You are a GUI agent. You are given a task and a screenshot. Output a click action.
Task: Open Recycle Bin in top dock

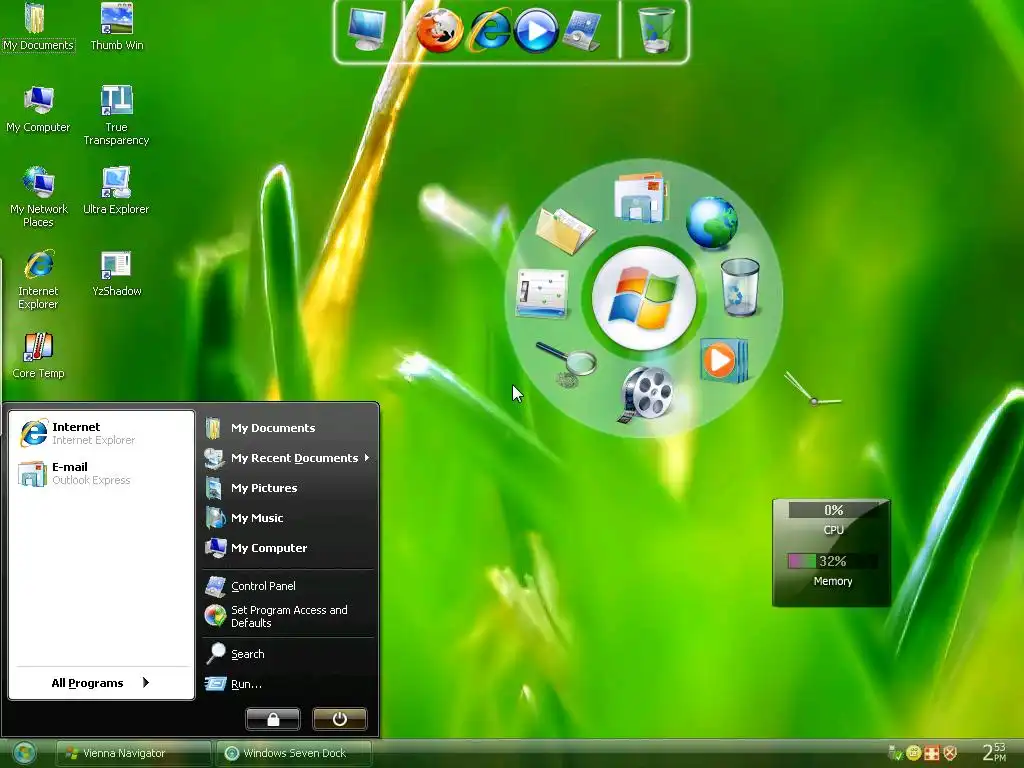click(x=655, y=30)
